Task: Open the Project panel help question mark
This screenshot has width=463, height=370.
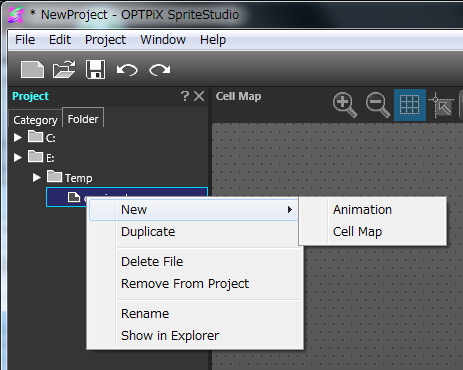Action: point(185,96)
